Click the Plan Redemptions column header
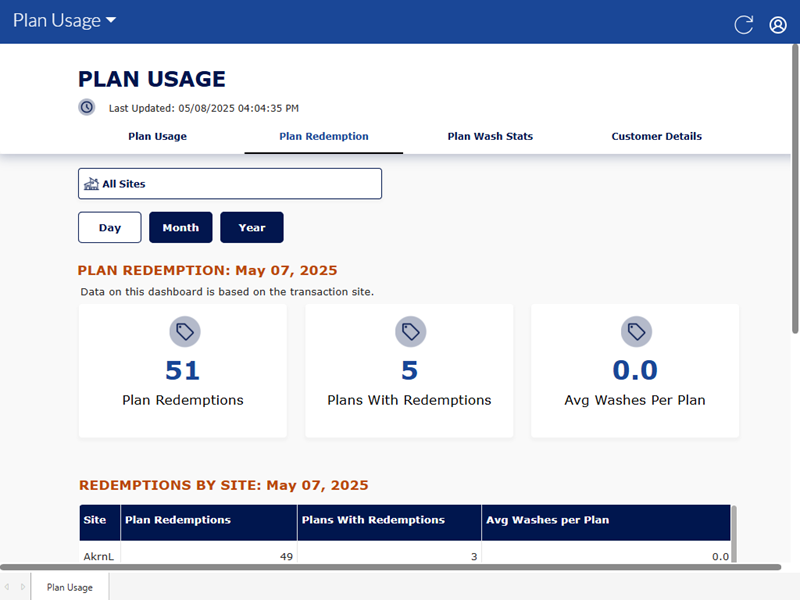This screenshot has width=800, height=600. click(x=209, y=522)
